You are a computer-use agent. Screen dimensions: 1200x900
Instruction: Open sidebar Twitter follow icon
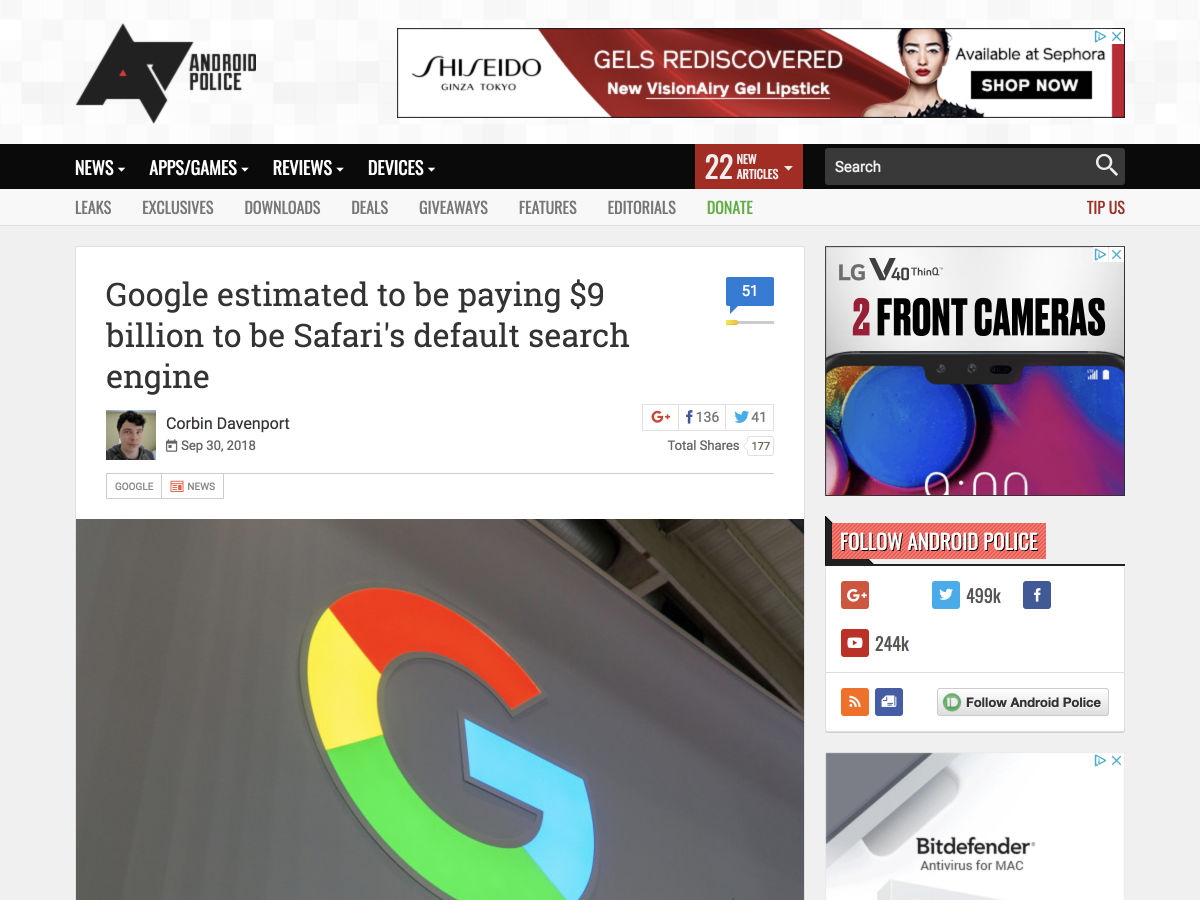click(x=946, y=596)
